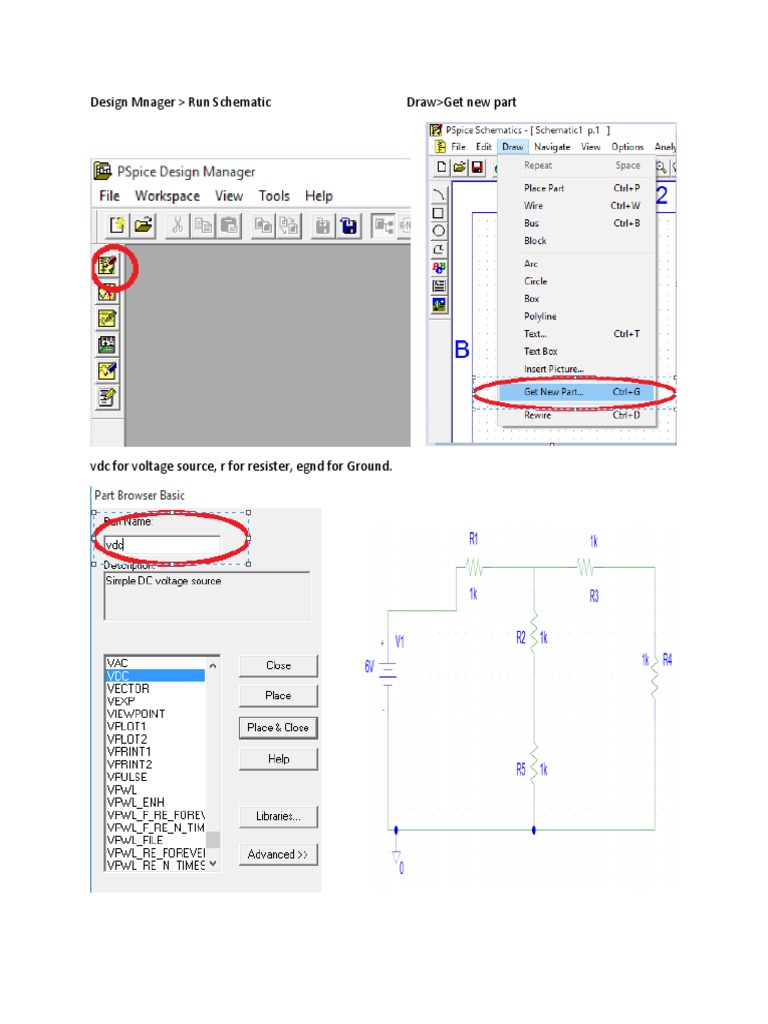Click the magnifier zoom icon in Schematics toolbar
Image resolution: width=768 pixels, height=1024 pixels.
pos(662,167)
